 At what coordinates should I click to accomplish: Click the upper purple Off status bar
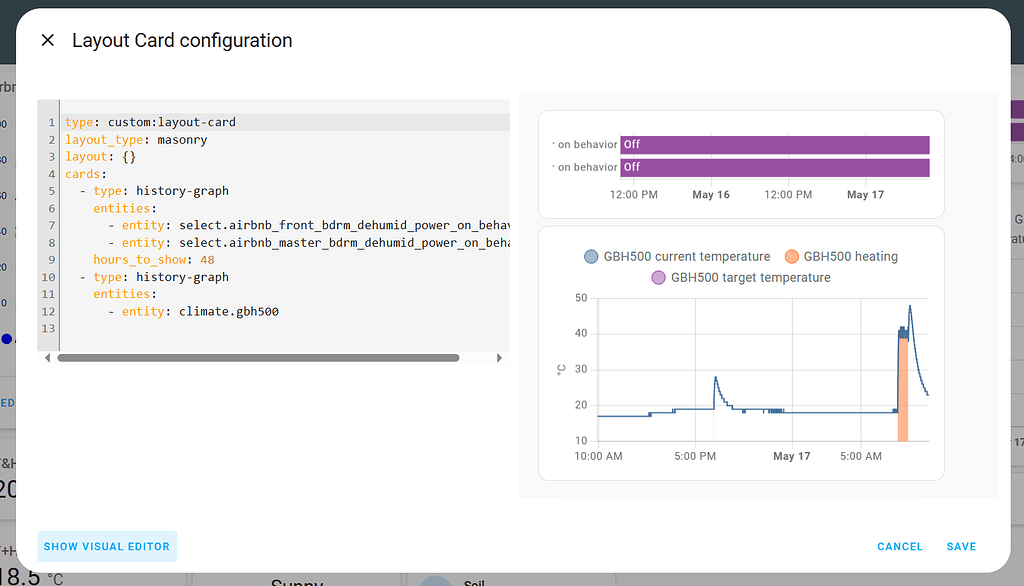(x=775, y=144)
